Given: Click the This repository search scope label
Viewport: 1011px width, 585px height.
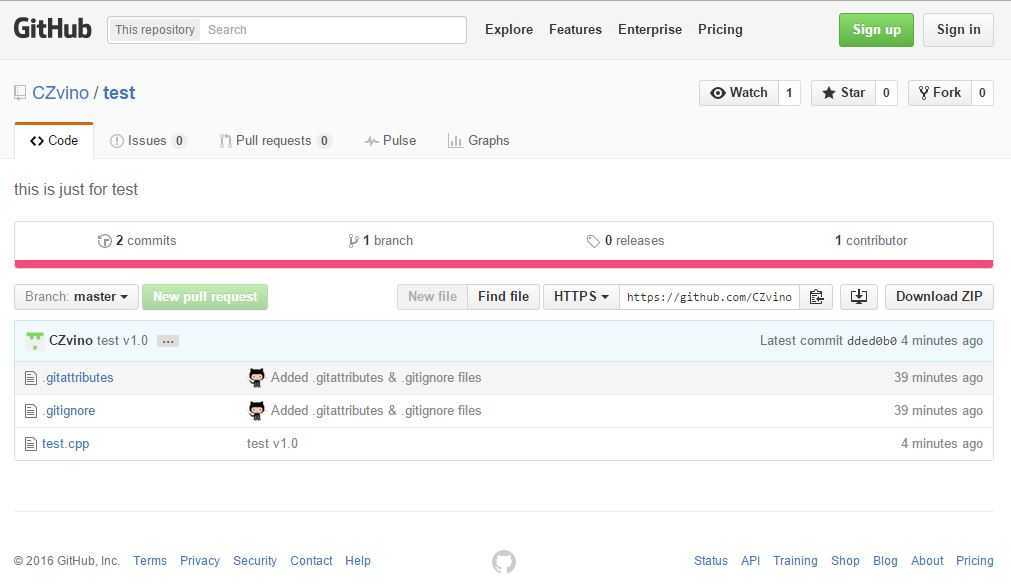Looking at the screenshot, I should [x=155, y=30].
